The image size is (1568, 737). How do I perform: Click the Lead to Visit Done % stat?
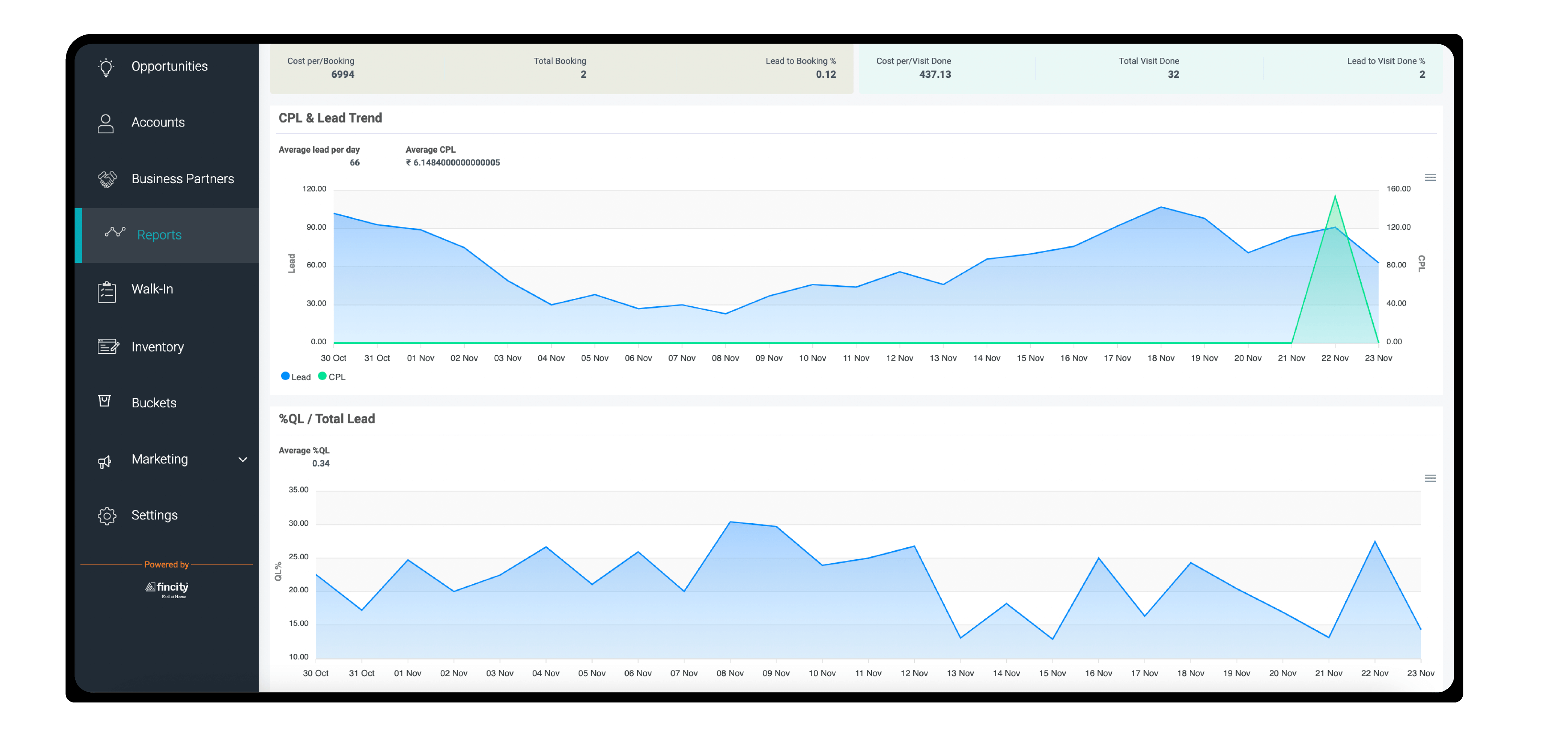point(1386,68)
